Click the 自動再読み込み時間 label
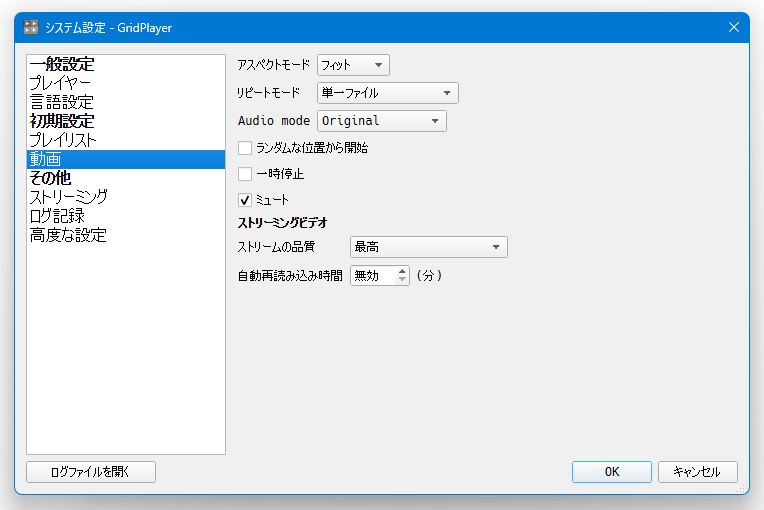The height and width of the screenshot is (510, 764). tap(290, 276)
